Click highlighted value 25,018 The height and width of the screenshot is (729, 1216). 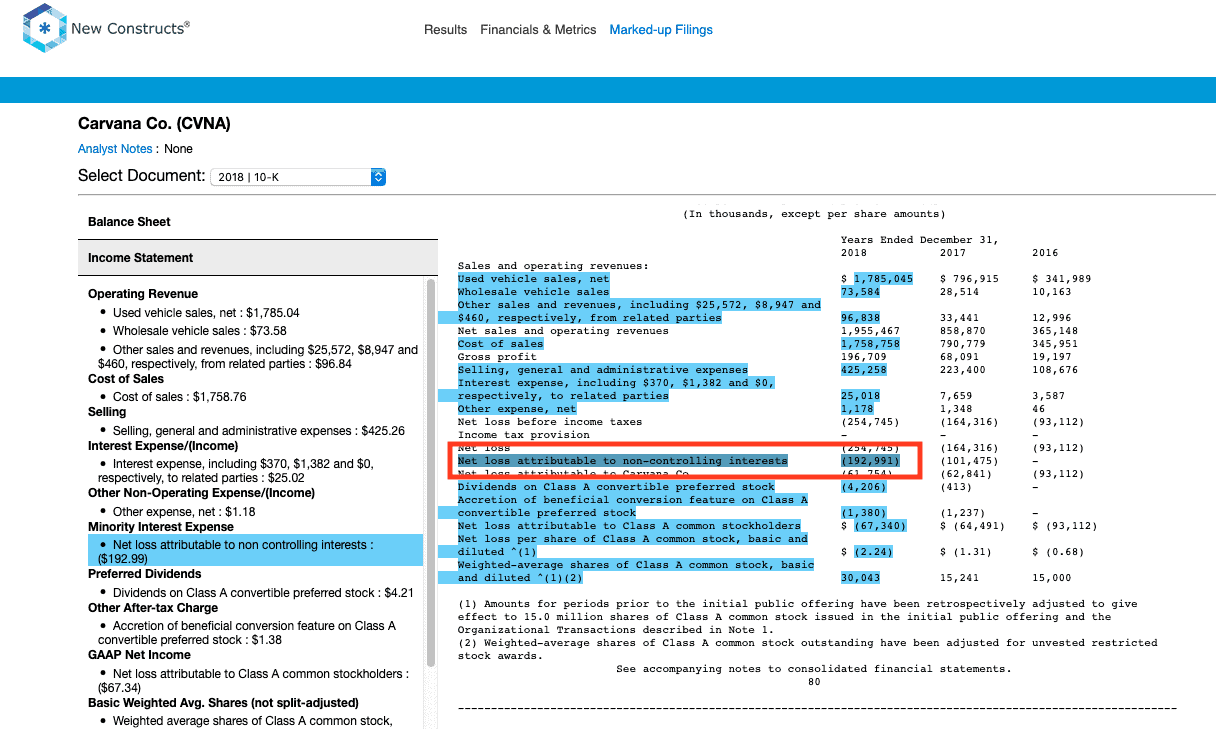pos(861,396)
